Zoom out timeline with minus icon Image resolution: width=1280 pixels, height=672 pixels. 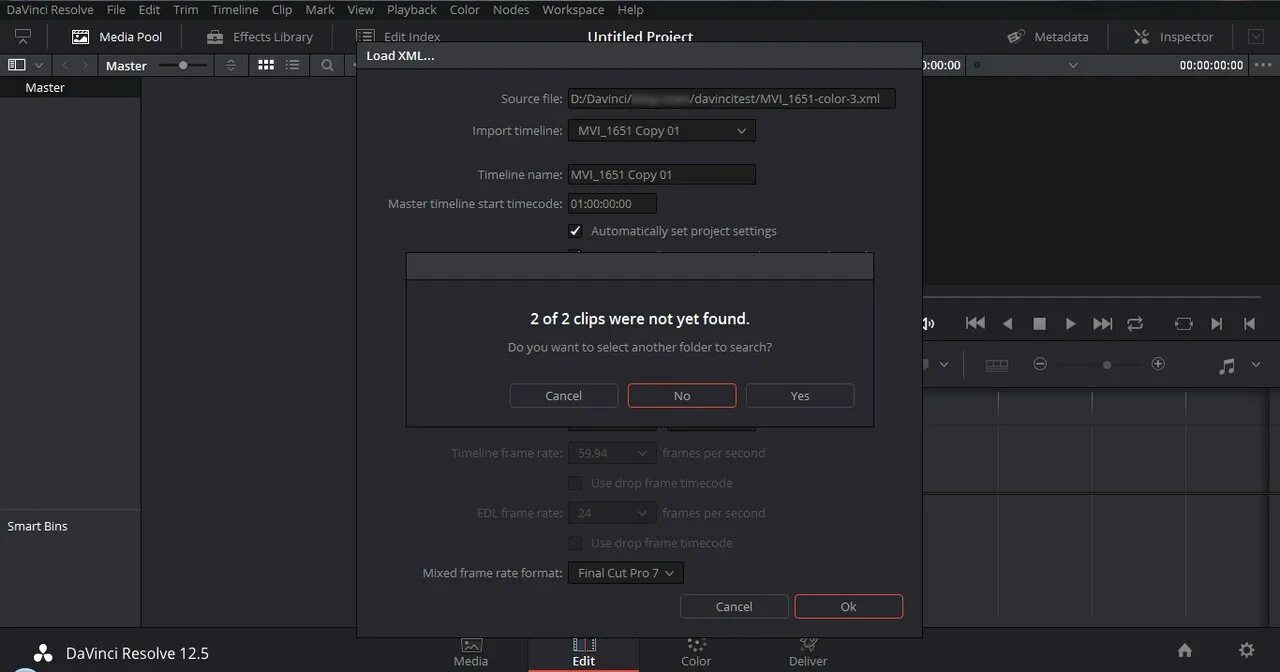(1040, 364)
